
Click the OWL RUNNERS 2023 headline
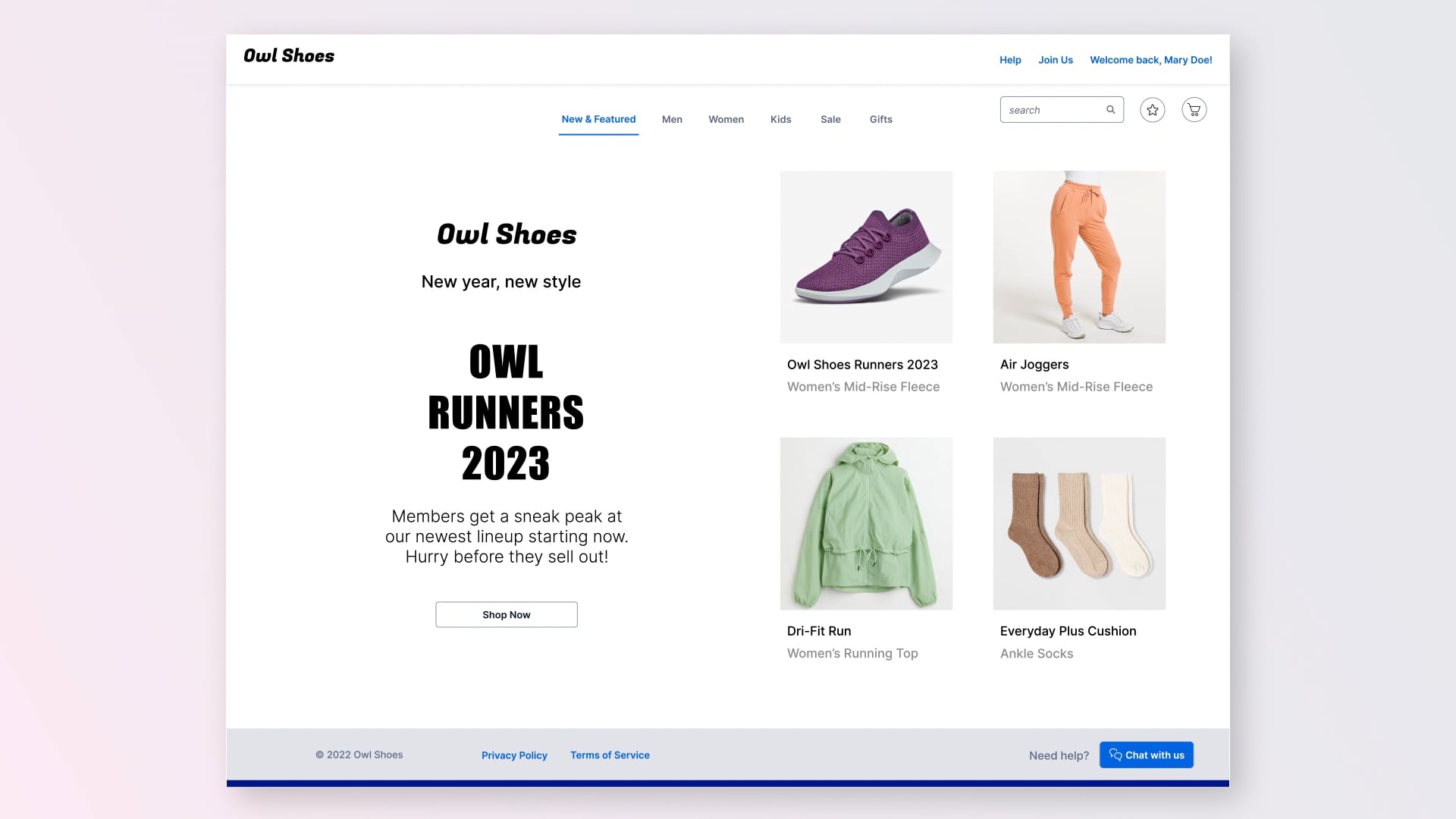pos(506,413)
